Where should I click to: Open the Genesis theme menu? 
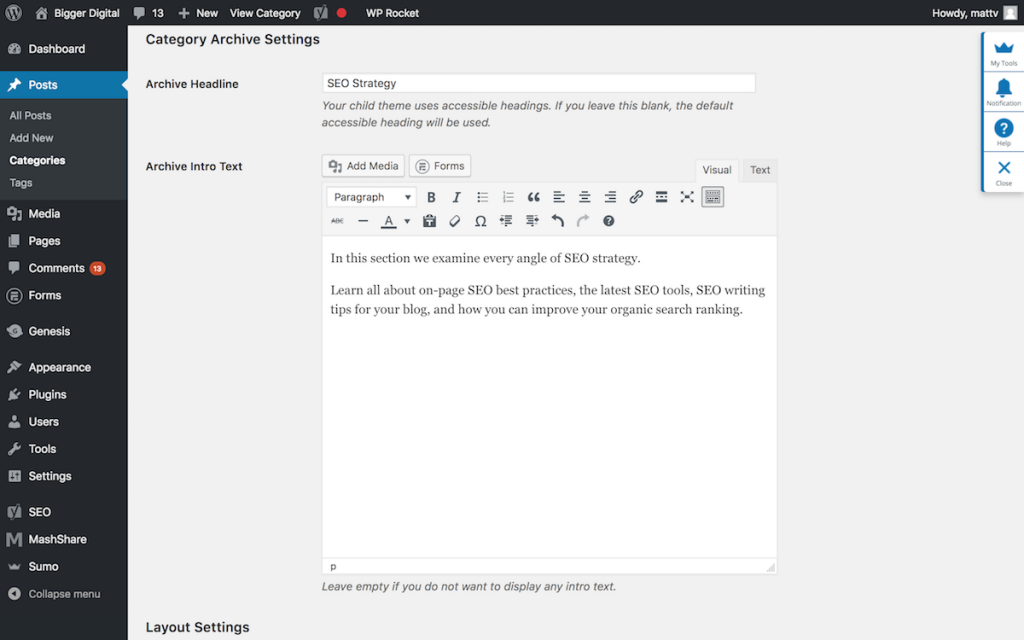click(x=64, y=331)
